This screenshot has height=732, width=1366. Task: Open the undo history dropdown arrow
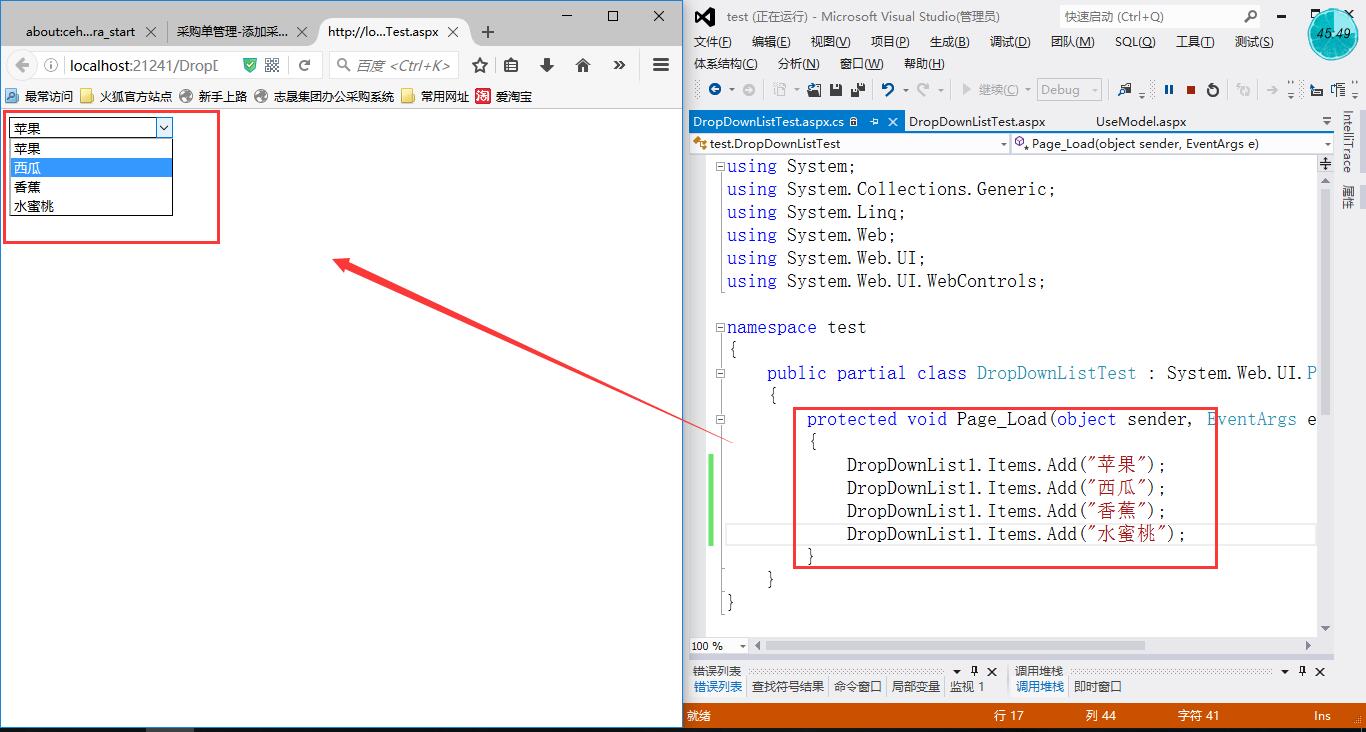(x=906, y=90)
